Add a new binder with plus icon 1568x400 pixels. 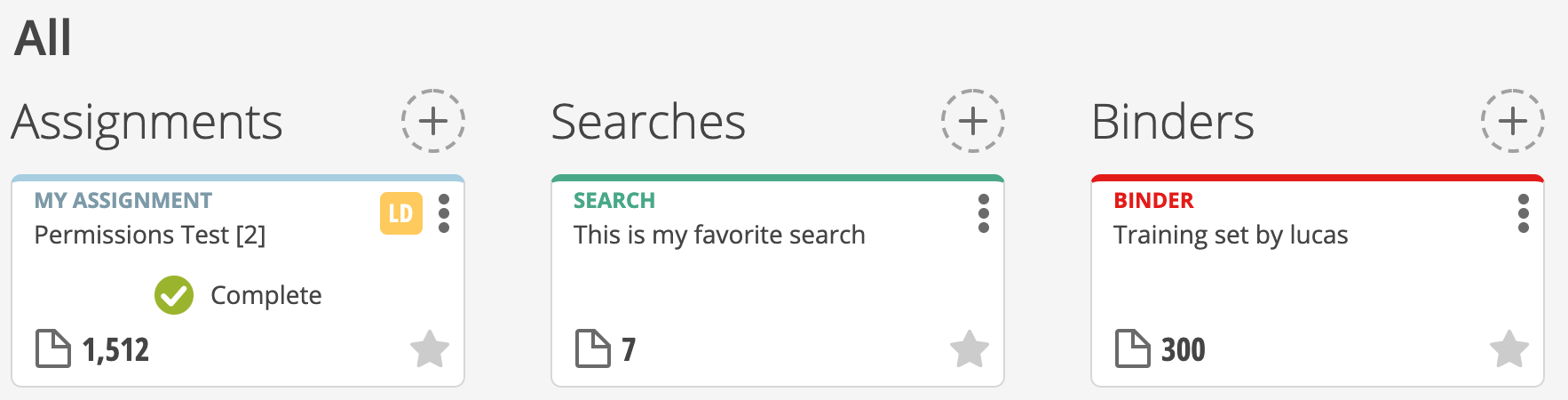click(x=1512, y=120)
